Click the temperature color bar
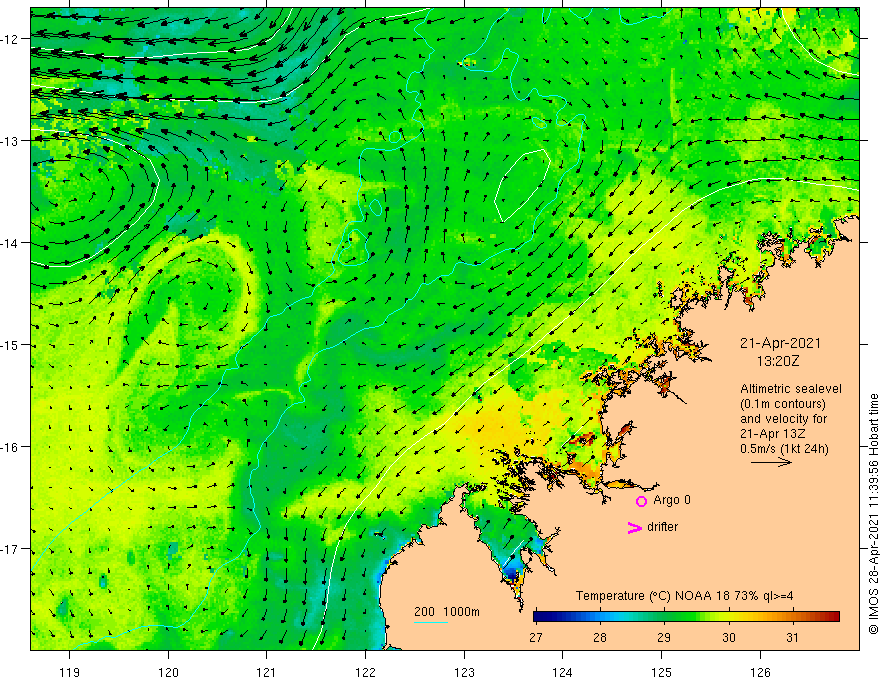The height and width of the screenshot is (680, 880). pyautogui.click(x=686, y=617)
